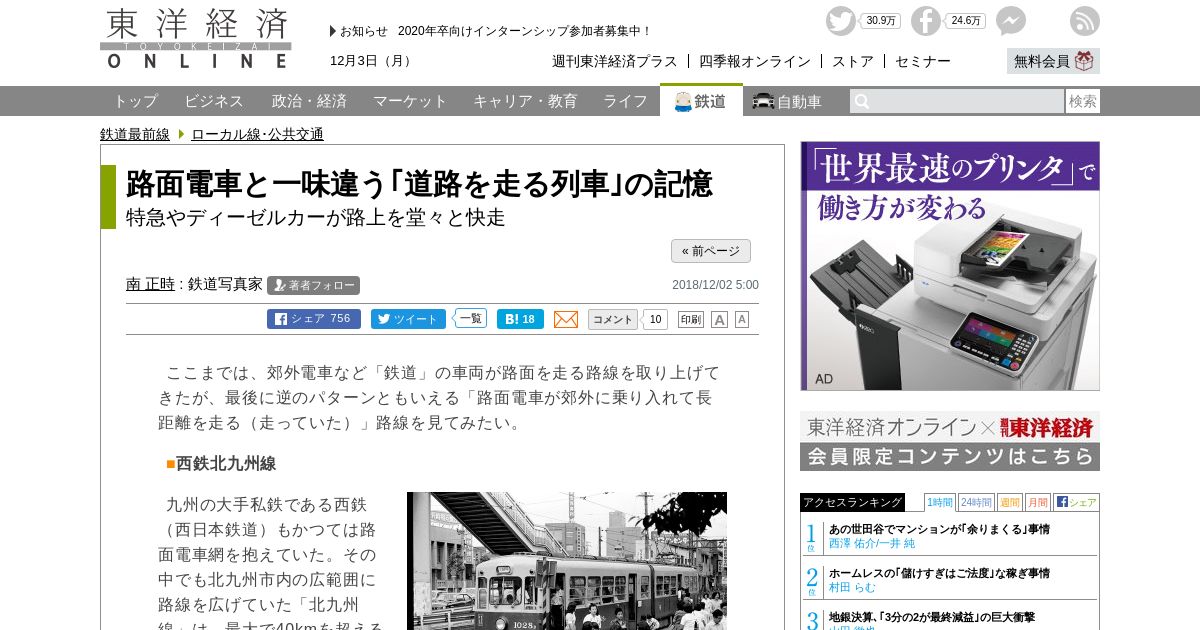Open the キャリア・教育 navigation tab
1200x630 pixels.
[x=525, y=101]
